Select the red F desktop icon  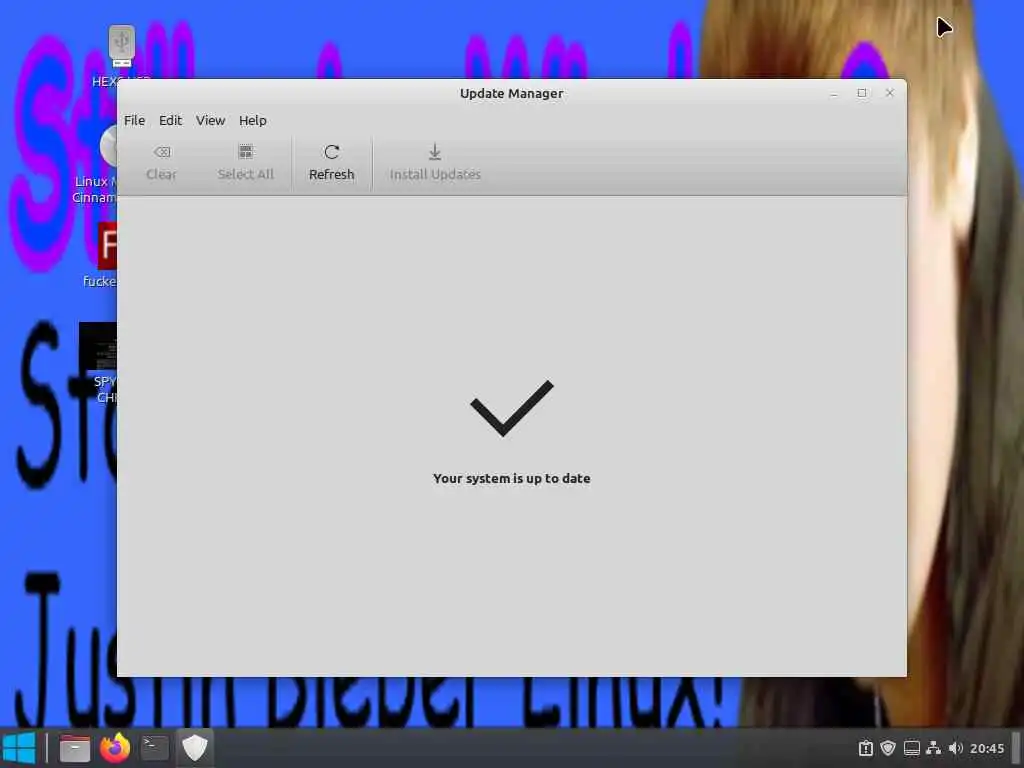click(108, 246)
